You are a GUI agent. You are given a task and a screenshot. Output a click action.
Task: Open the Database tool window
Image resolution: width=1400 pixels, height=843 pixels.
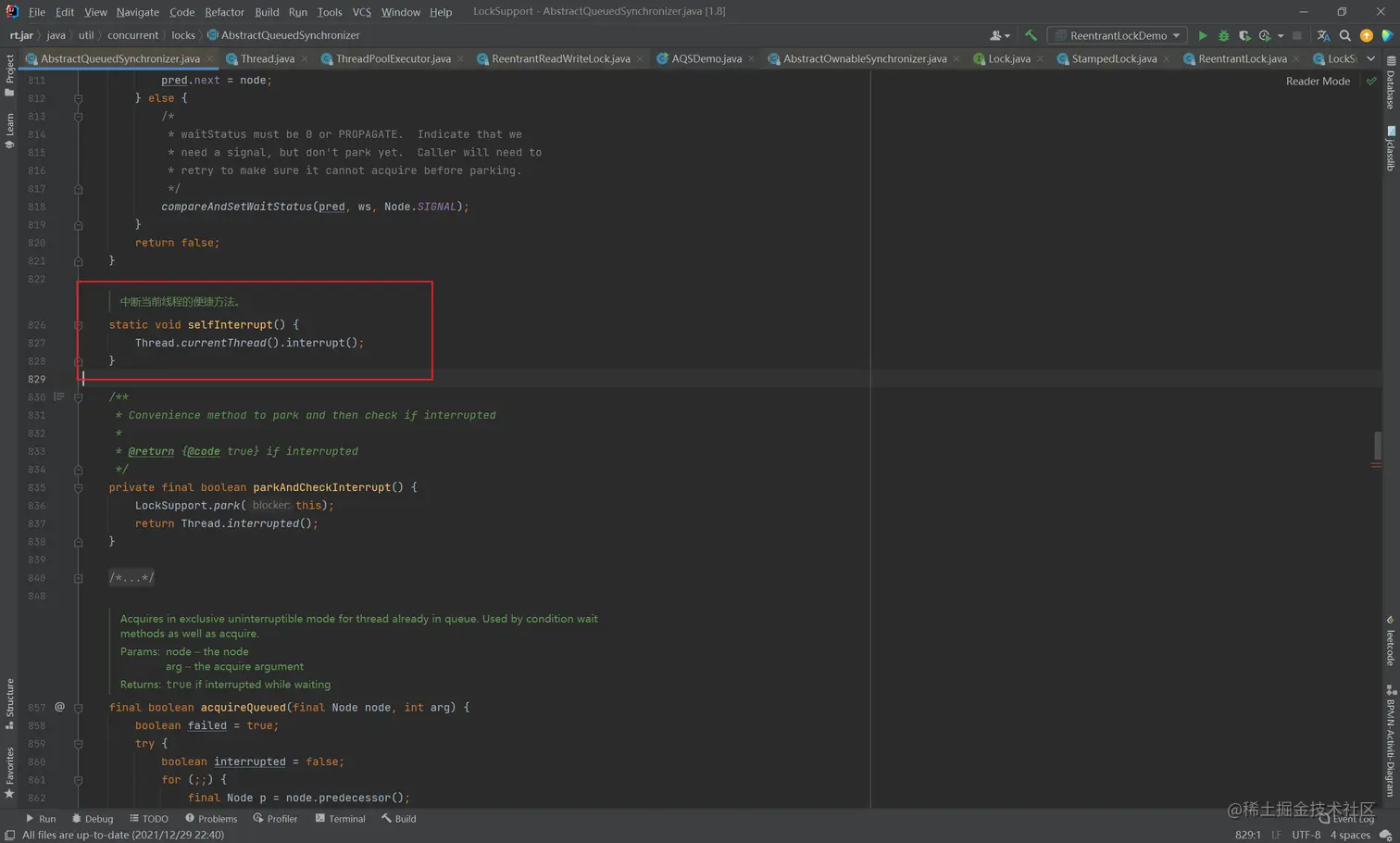click(1391, 83)
